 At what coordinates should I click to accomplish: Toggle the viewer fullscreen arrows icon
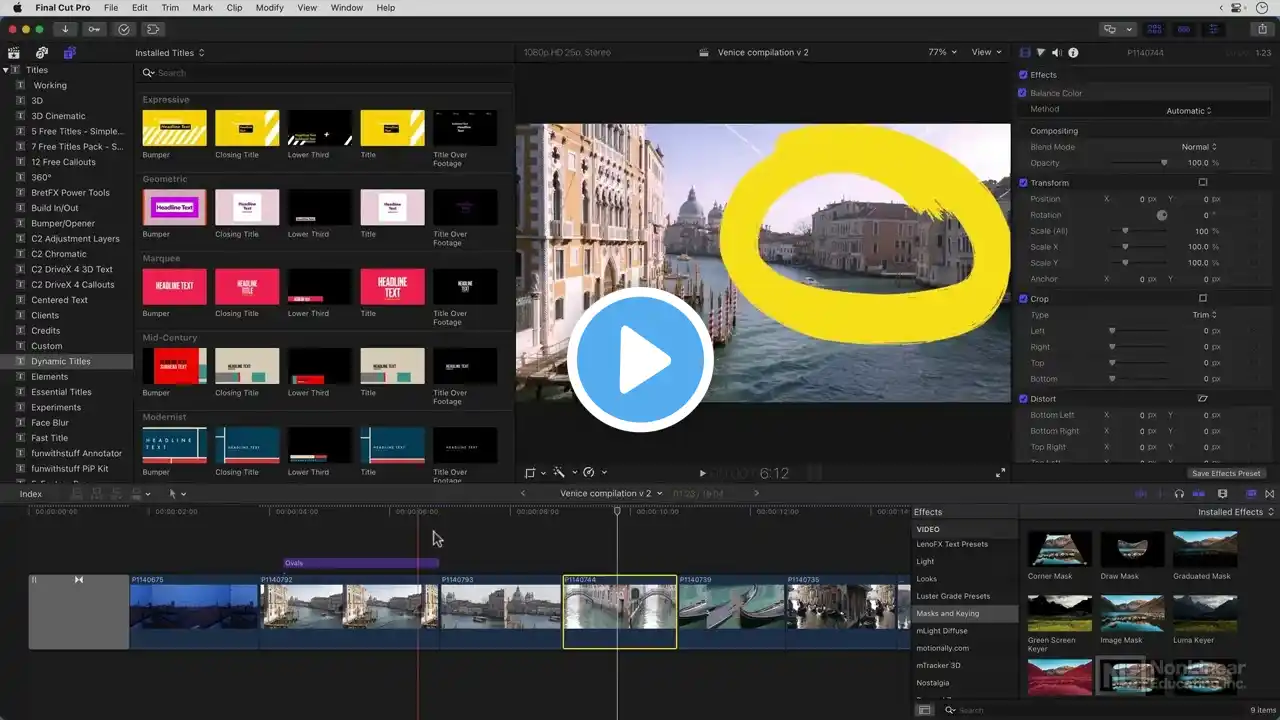pyautogui.click(x=1000, y=473)
